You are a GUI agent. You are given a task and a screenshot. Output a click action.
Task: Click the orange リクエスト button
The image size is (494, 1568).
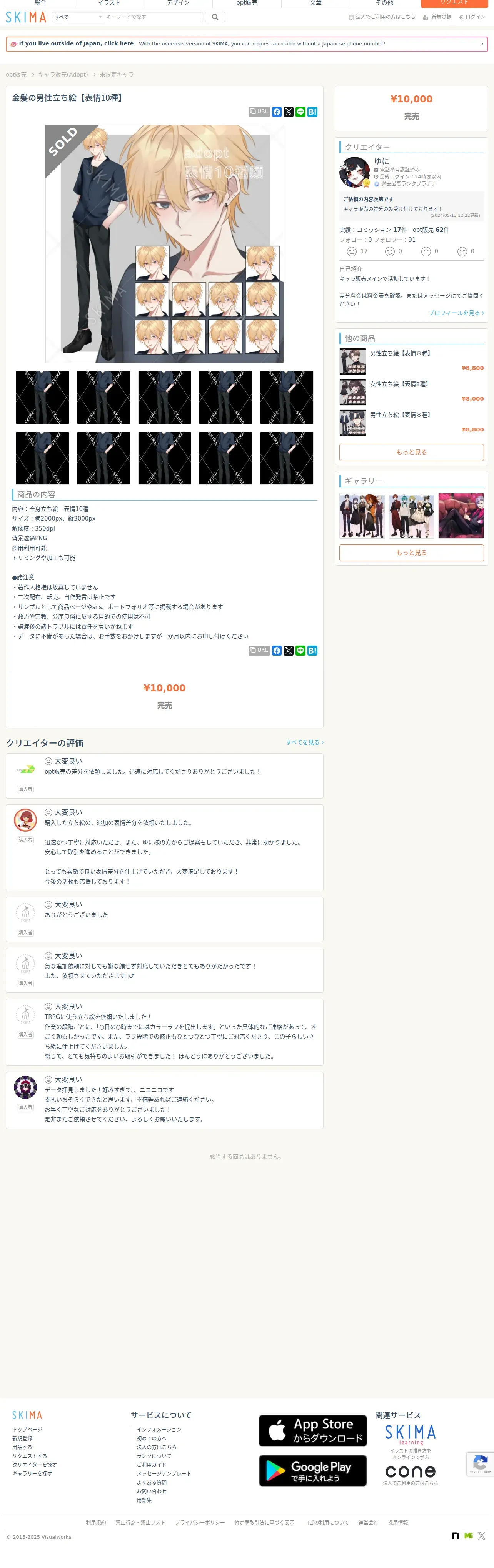[x=454, y=3]
